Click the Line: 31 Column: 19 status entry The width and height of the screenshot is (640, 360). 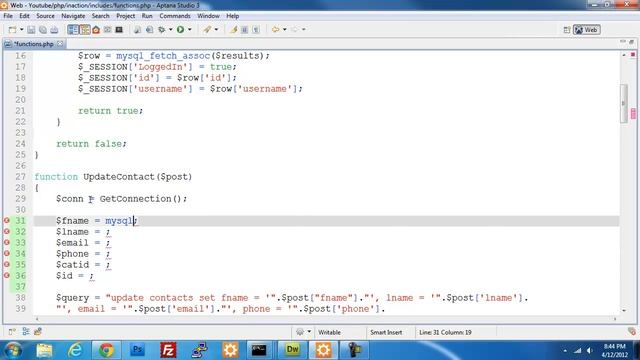click(x=445, y=332)
